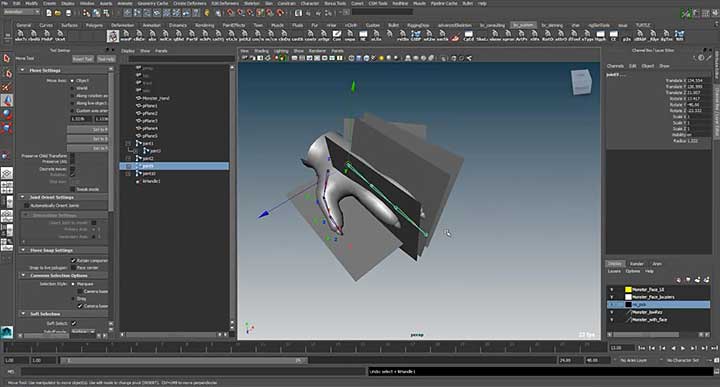The width and height of the screenshot is (720, 387).
Task: Enable the snap to grids magnet
Action: pyautogui.click(x=231, y=13)
